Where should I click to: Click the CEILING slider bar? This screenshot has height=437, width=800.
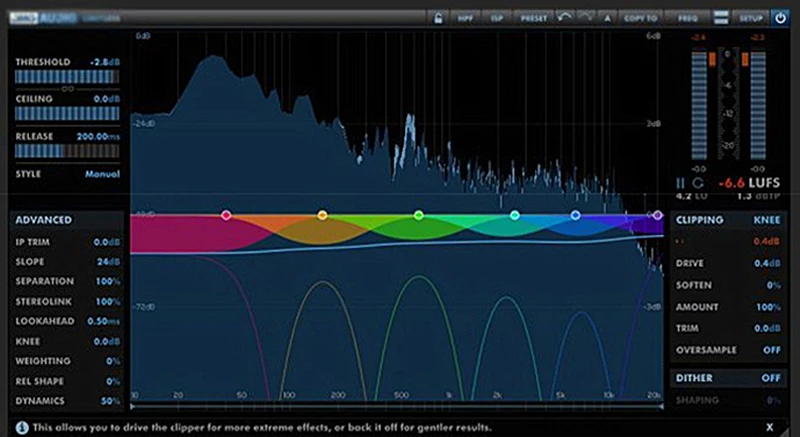tap(67, 113)
